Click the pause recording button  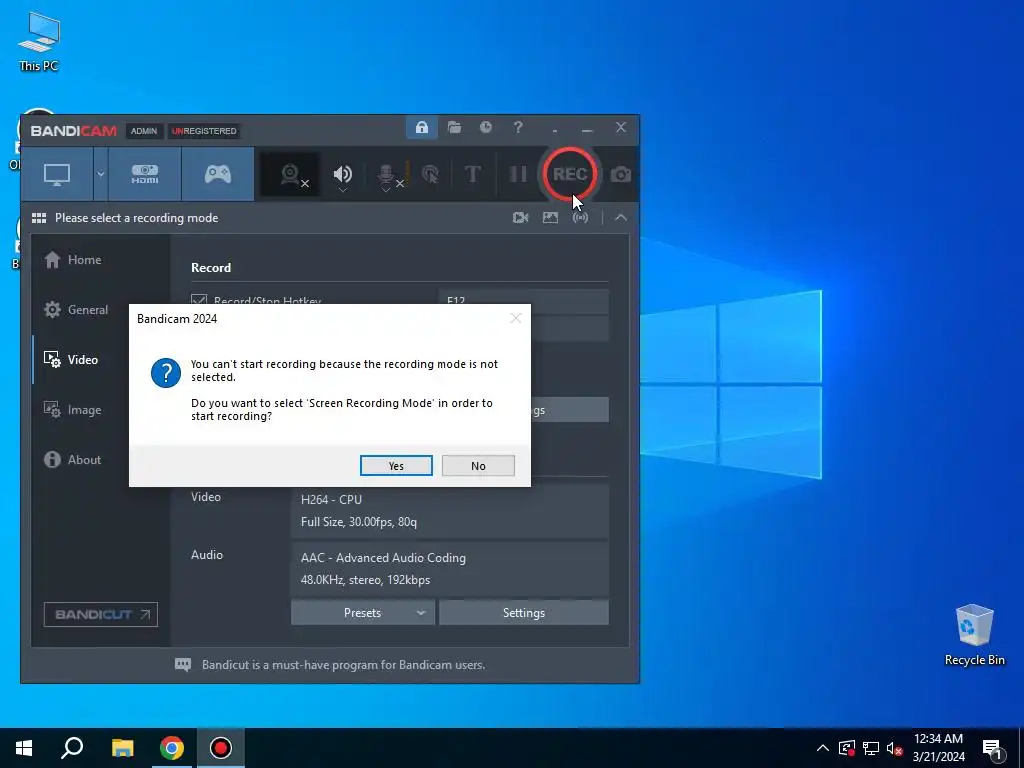(x=518, y=174)
